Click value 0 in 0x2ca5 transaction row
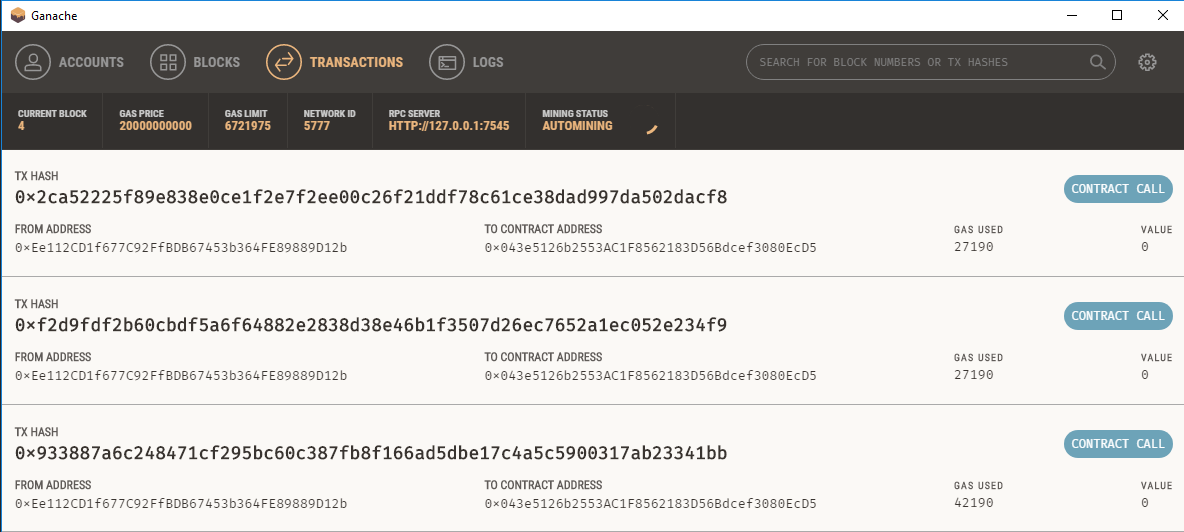Screen dimensions: 1184x532 1145,248
